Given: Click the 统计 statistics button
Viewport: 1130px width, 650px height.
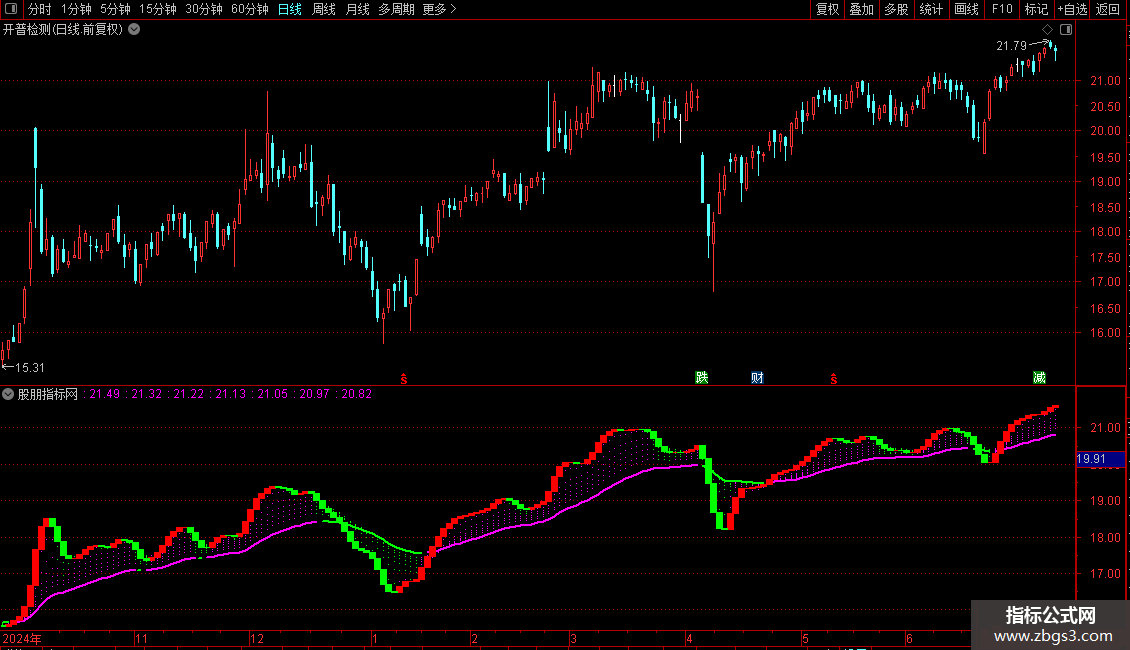Looking at the screenshot, I should tap(931, 9).
